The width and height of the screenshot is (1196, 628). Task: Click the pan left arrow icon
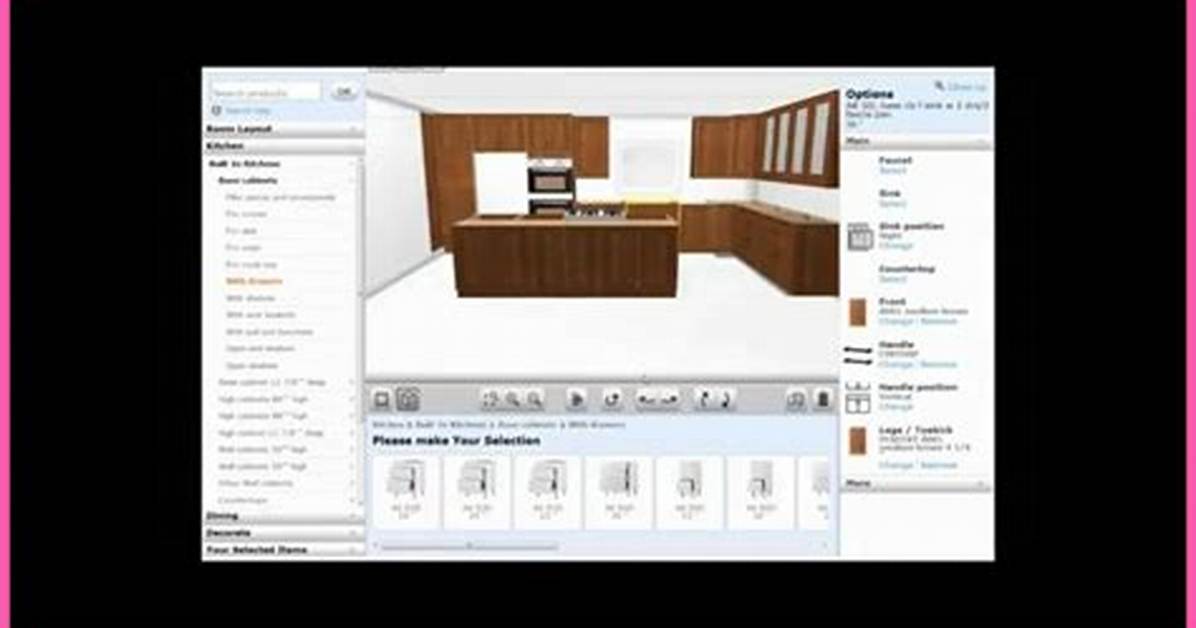tap(648, 399)
